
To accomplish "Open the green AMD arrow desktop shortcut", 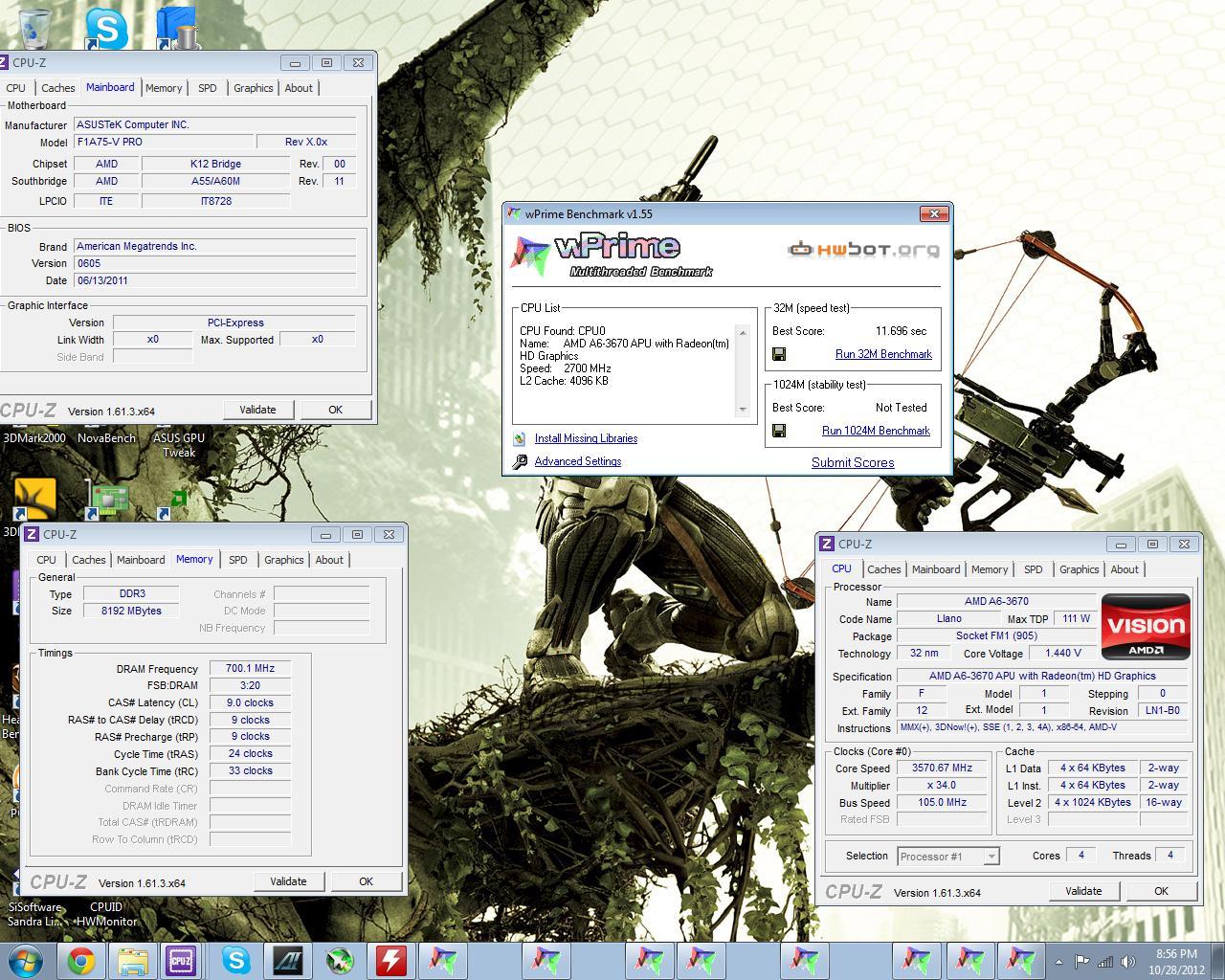I will (x=178, y=500).
